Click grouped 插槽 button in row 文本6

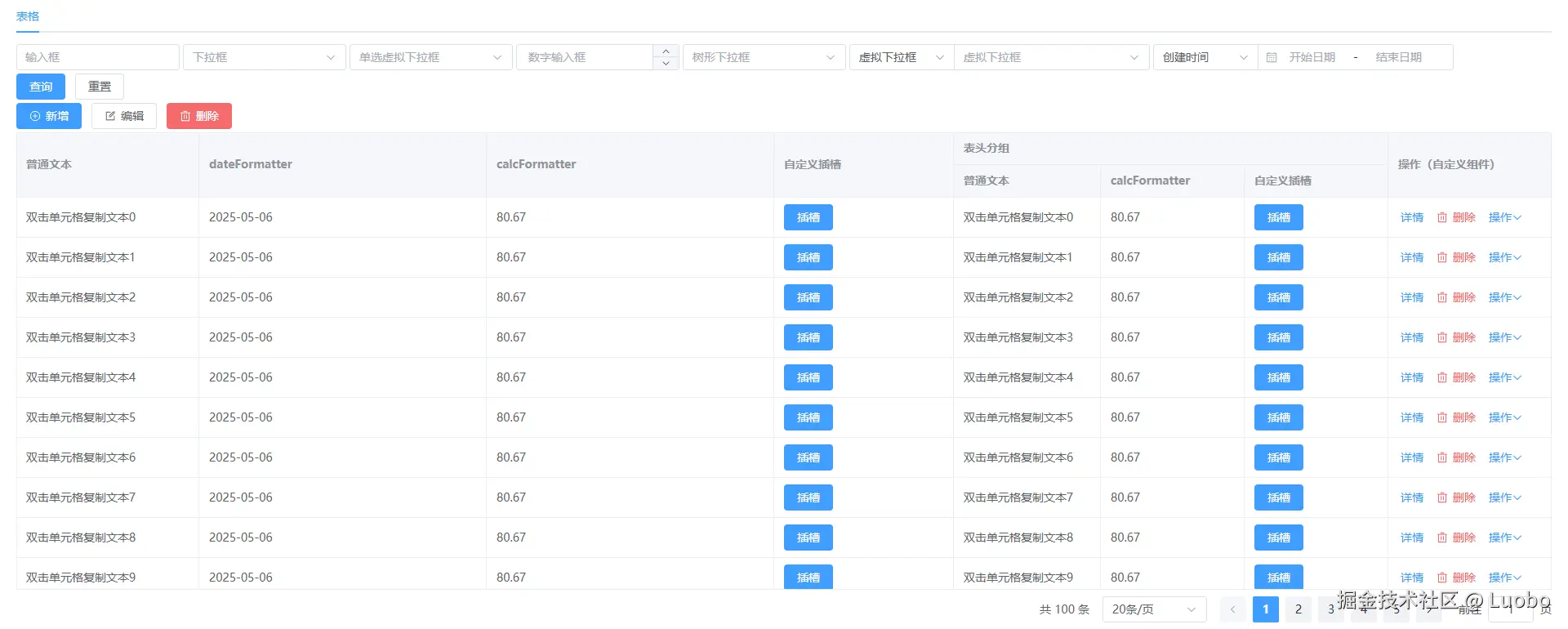[x=1279, y=457]
